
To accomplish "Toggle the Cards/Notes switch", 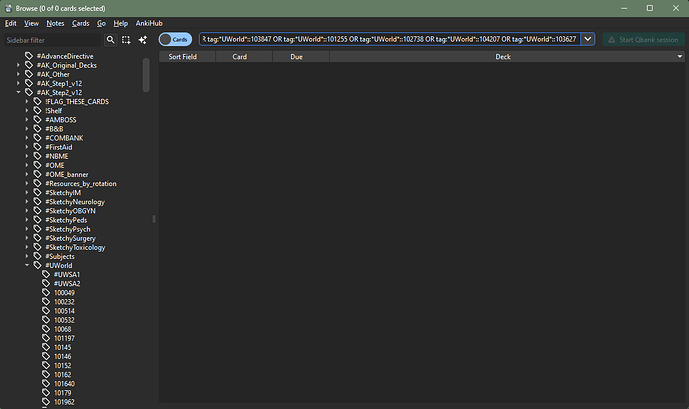I will [x=175, y=39].
